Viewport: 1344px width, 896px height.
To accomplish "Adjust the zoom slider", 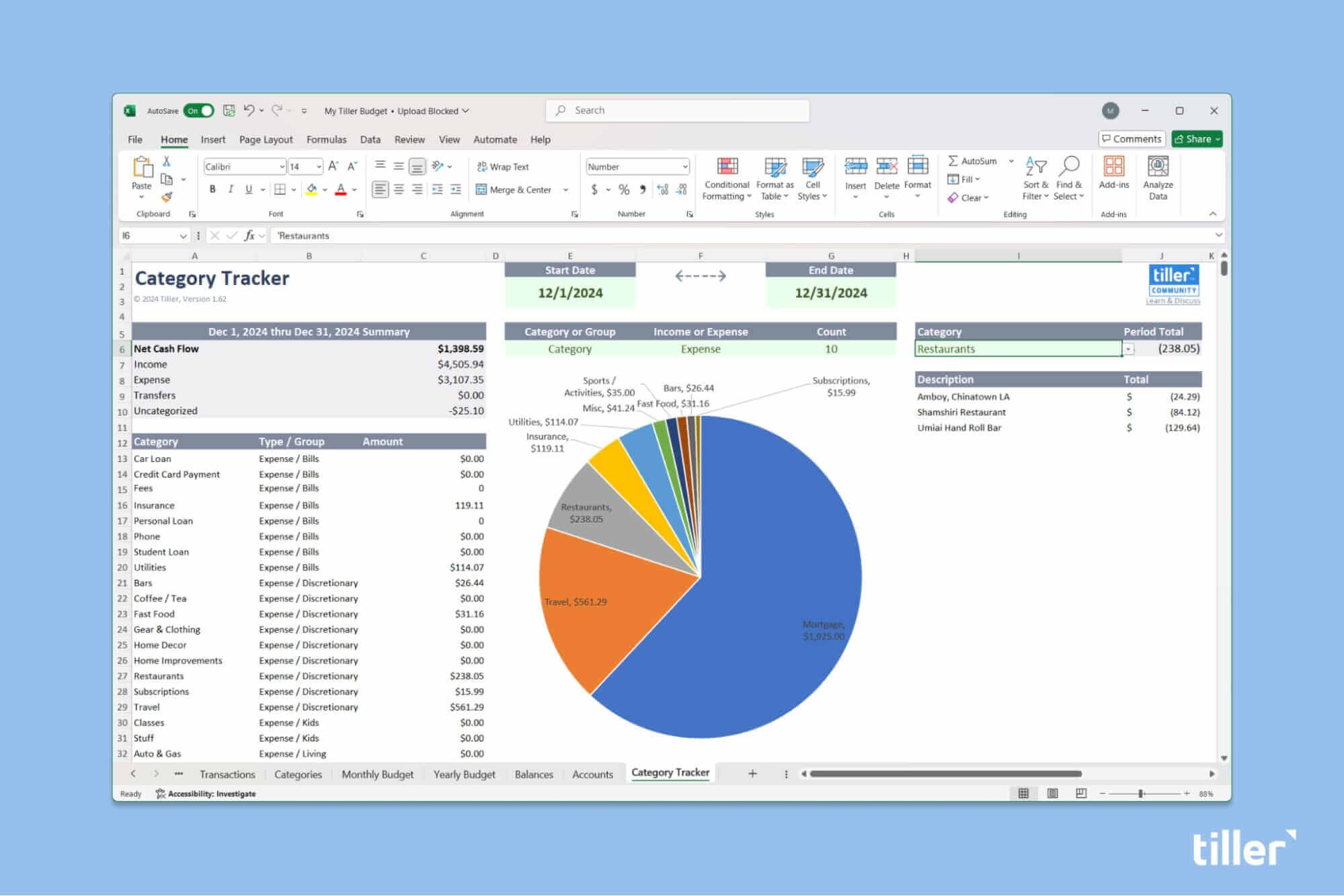I will point(1141,794).
